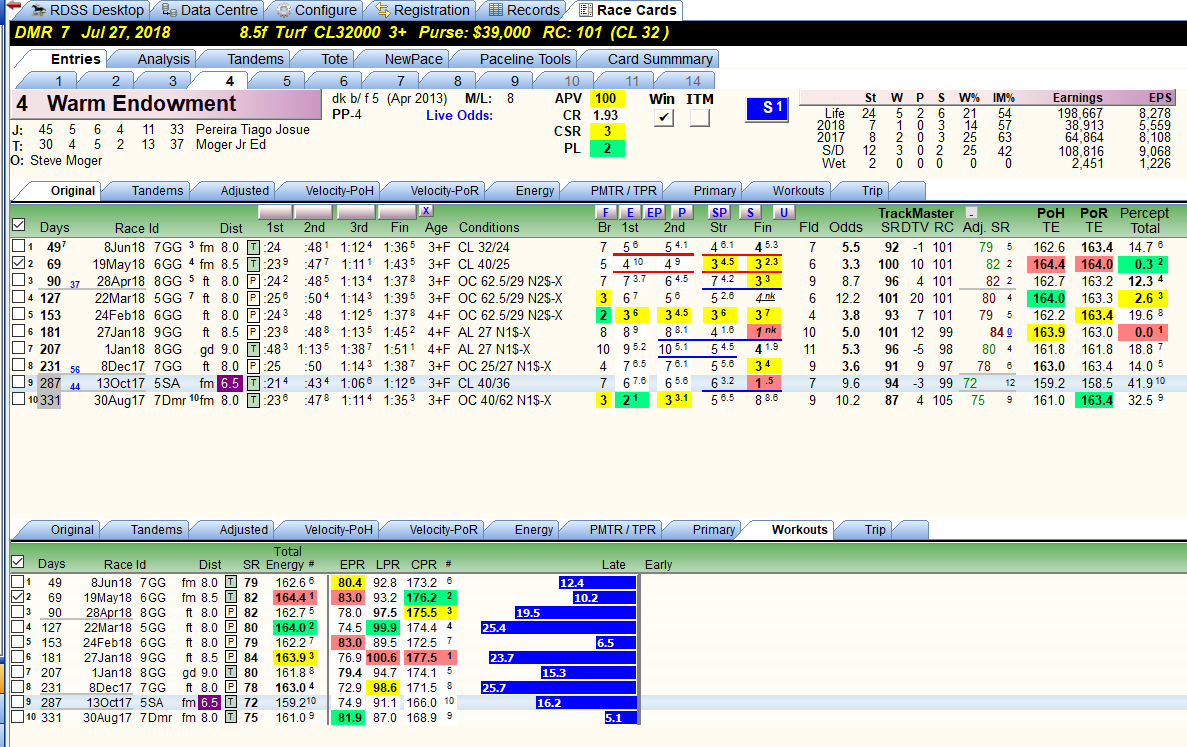Click the blue 56 link beside 231 days

75,369
